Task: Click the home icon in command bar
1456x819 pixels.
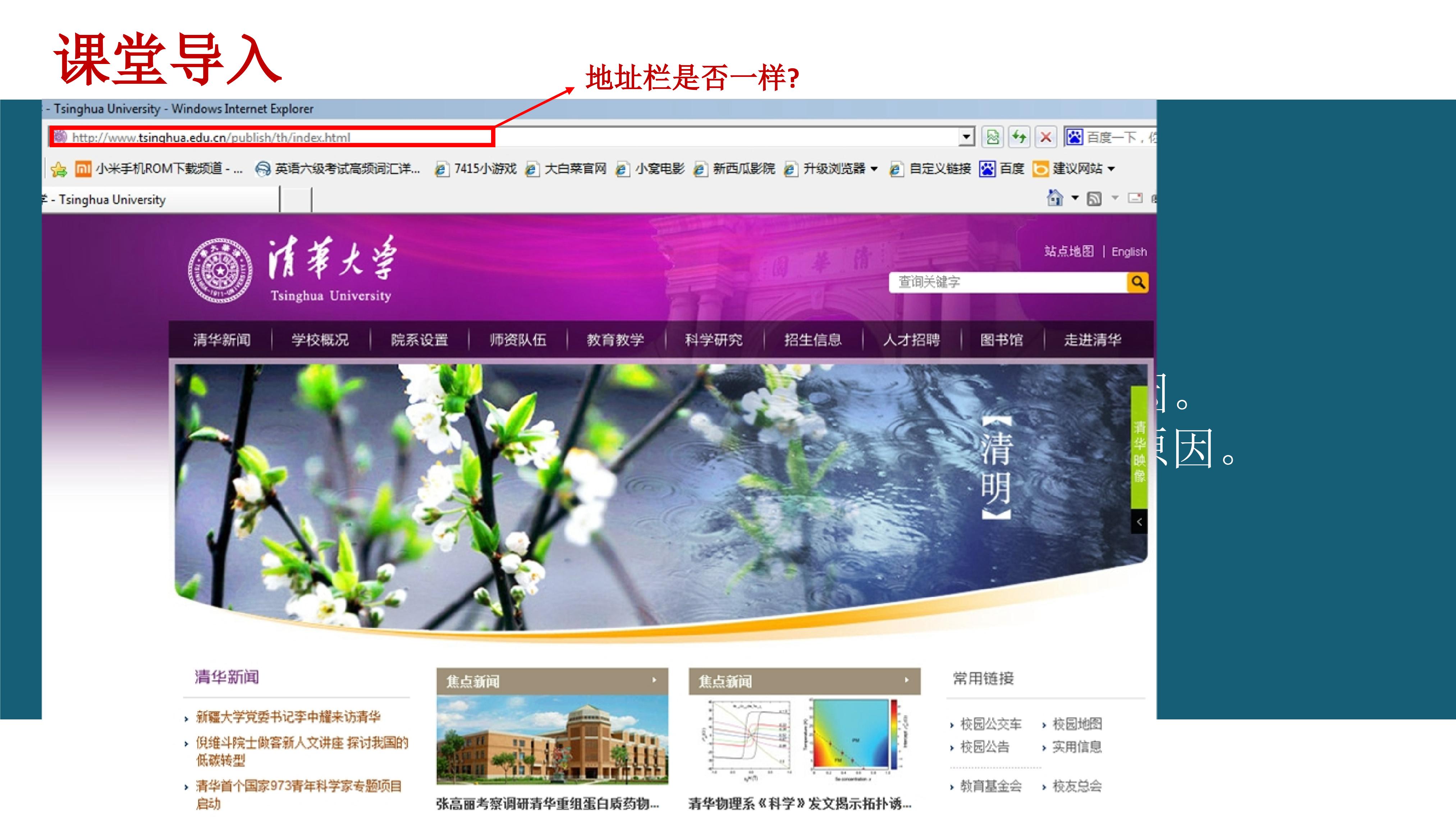Action: (1055, 198)
